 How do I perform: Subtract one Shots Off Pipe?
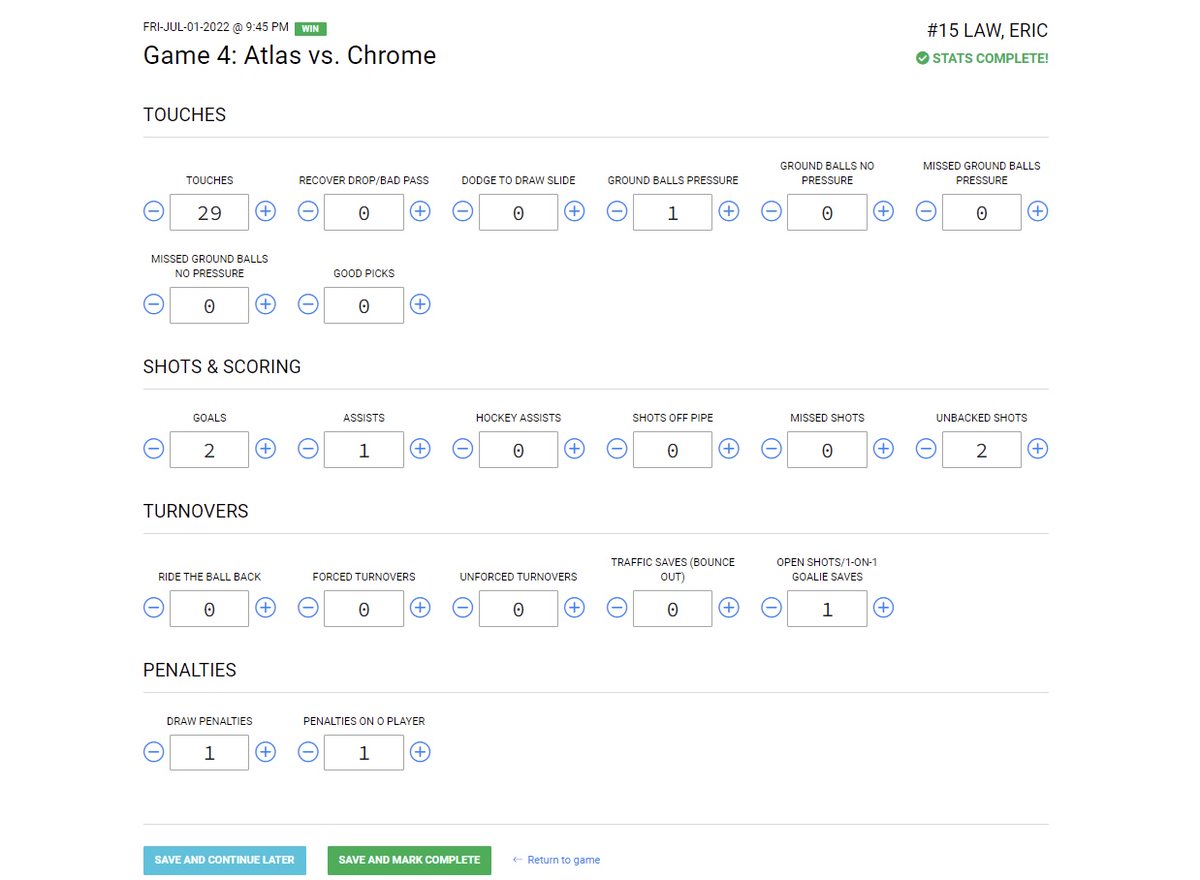point(617,449)
